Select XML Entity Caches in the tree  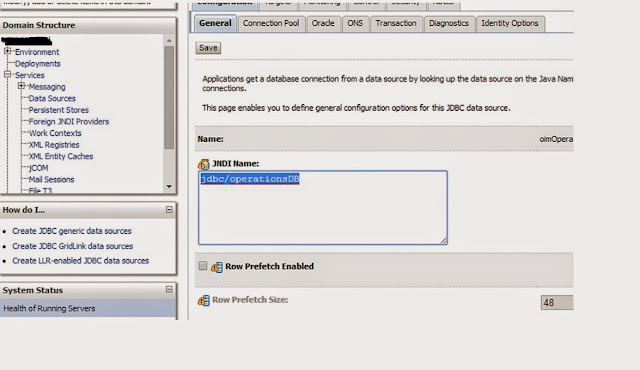click(x=60, y=156)
